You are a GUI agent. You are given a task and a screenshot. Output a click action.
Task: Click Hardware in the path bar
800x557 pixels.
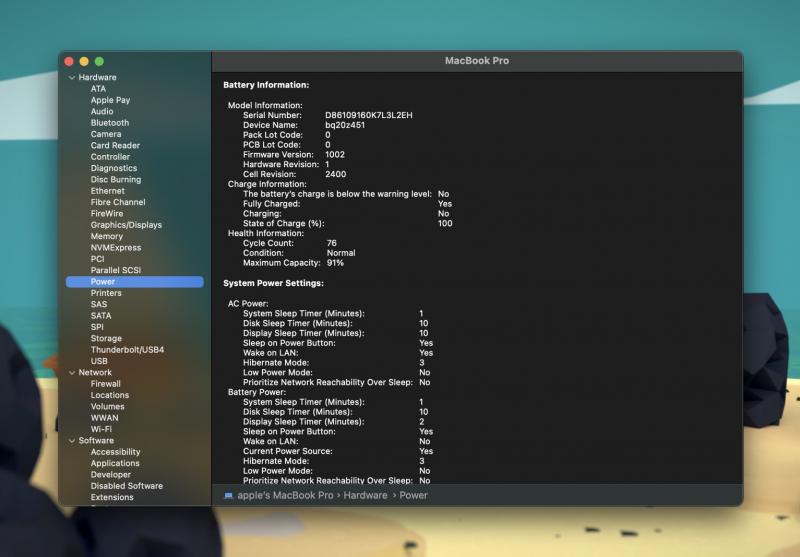tap(365, 495)
